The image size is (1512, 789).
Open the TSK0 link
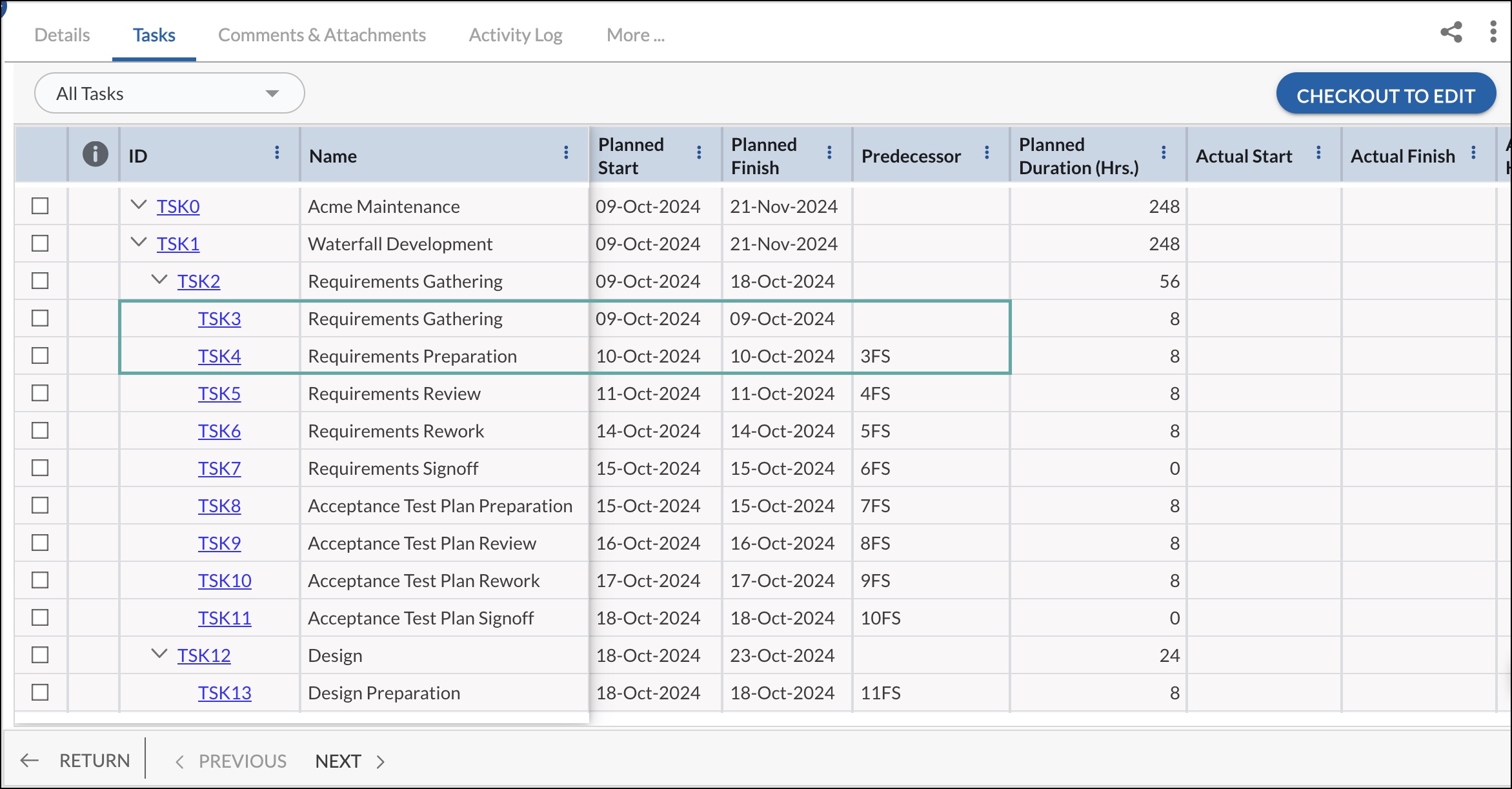pos(178,206)
